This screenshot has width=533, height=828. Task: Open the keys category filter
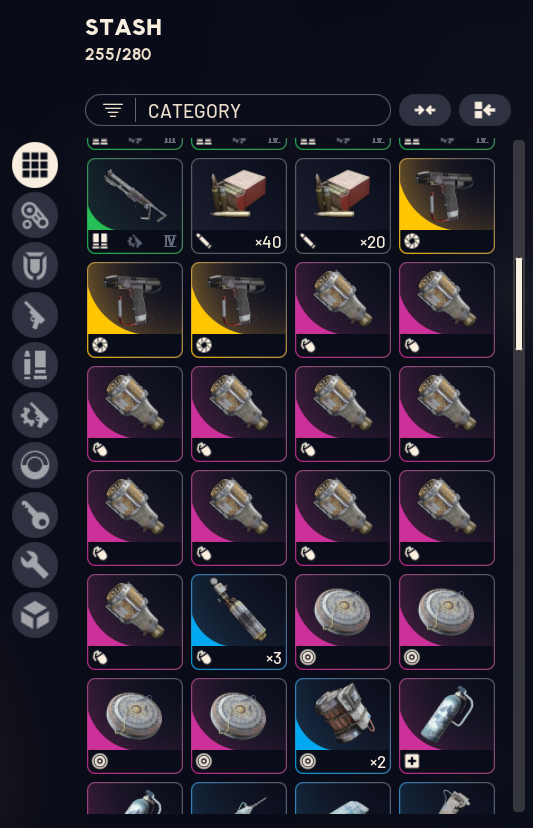pos(35,515)
